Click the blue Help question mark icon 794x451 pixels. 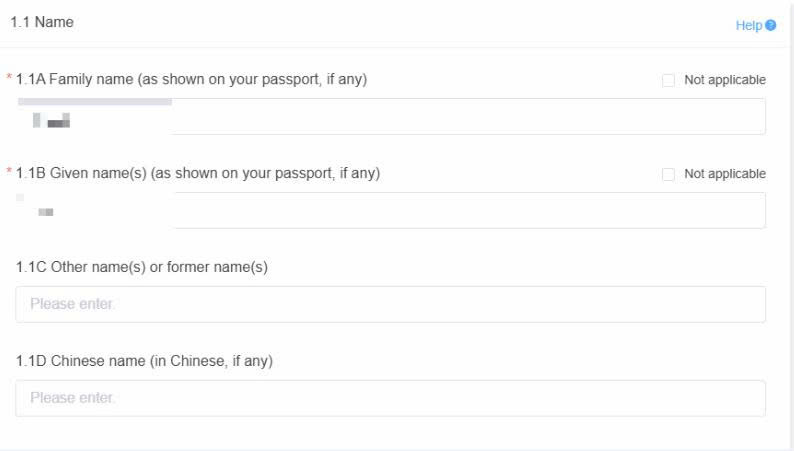point(771,25)
